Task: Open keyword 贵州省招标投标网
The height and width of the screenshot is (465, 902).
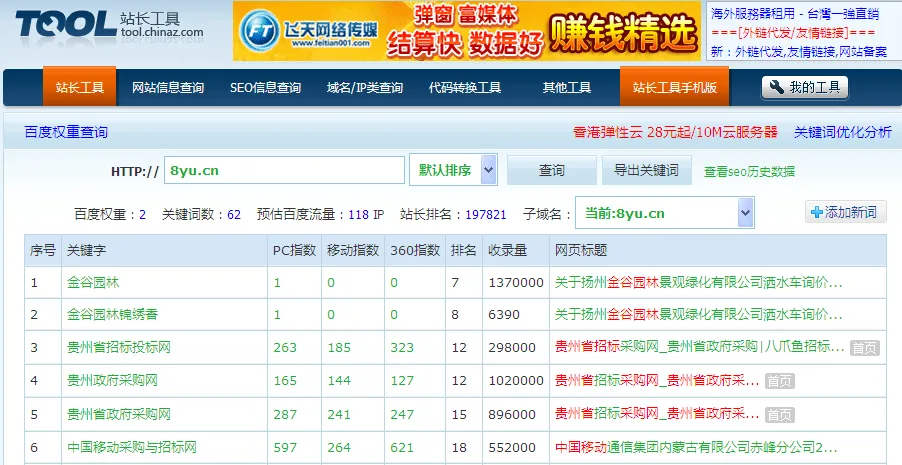Action: pyautogui.click(x=119, y=348)
